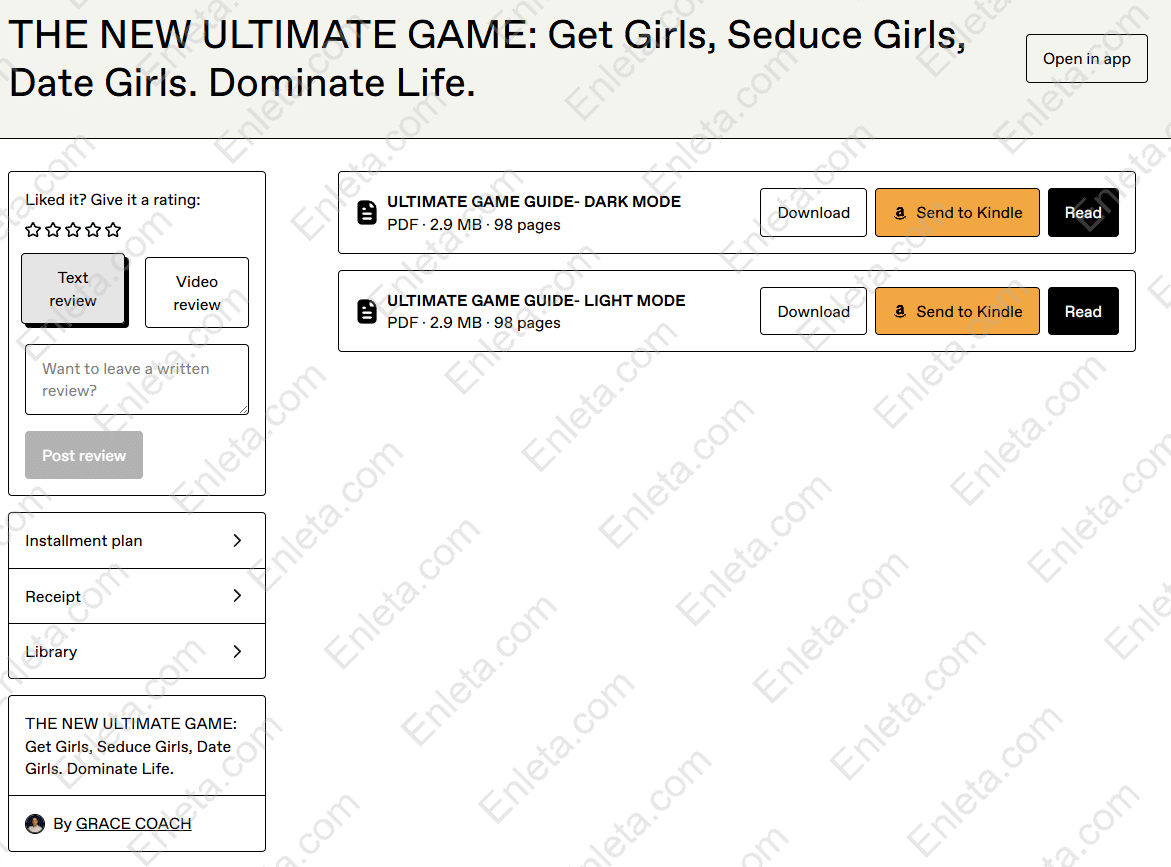Rate with the third star
Viewport: 1171px width, 867px height.
coord(73,230)
